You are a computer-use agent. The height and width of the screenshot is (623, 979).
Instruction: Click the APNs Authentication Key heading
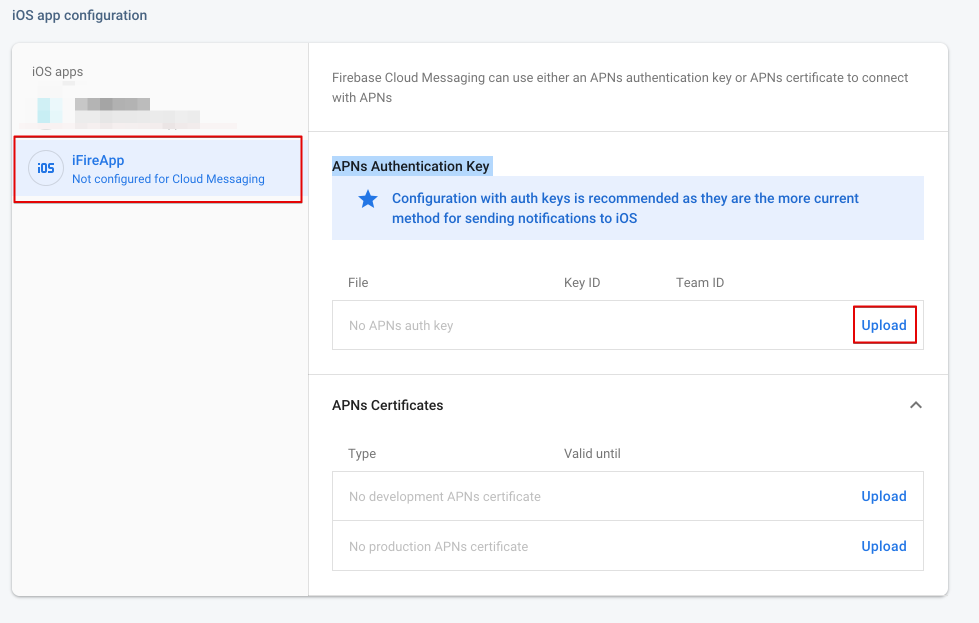[x=411, y=166]
